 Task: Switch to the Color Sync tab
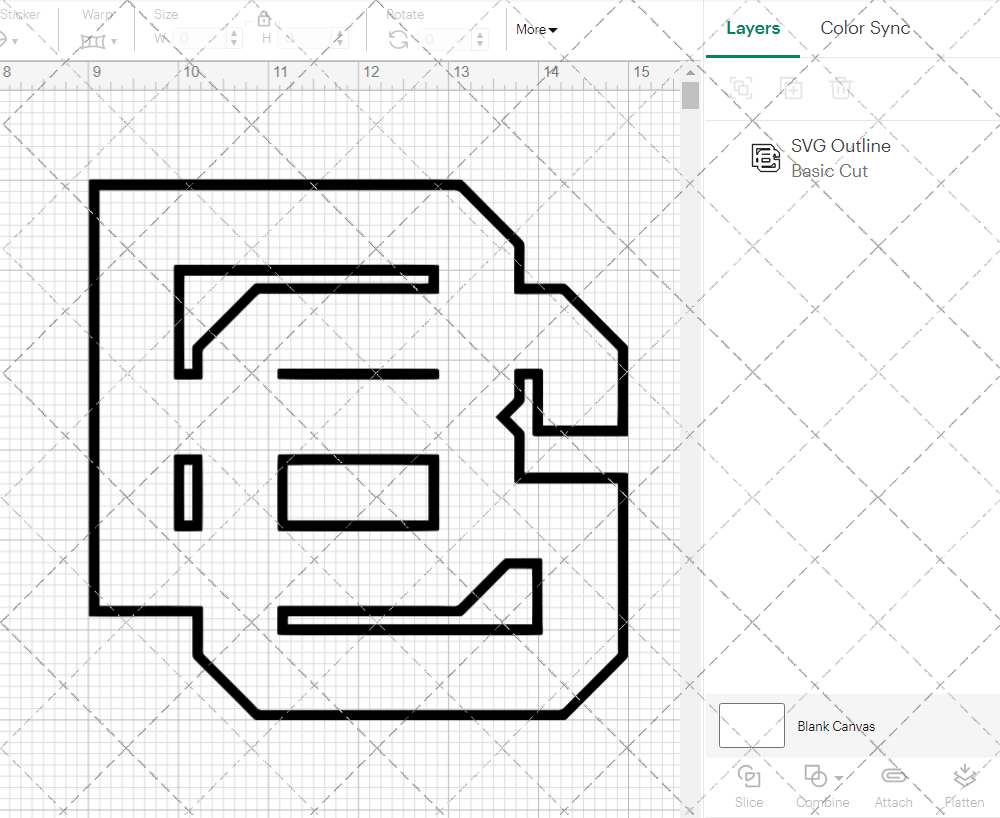(865, 28)
